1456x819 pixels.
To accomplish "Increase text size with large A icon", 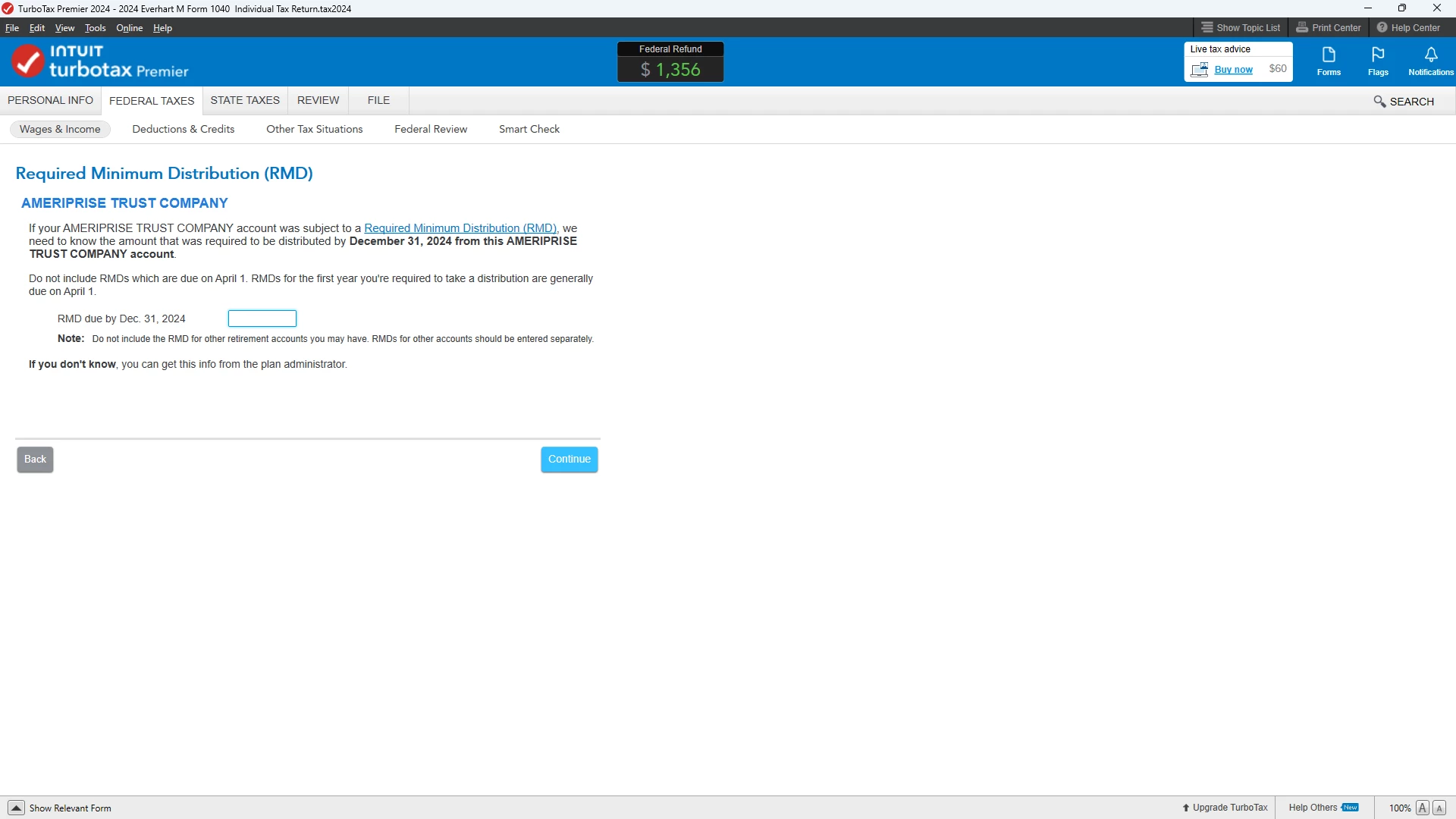I will point(1422,808).
